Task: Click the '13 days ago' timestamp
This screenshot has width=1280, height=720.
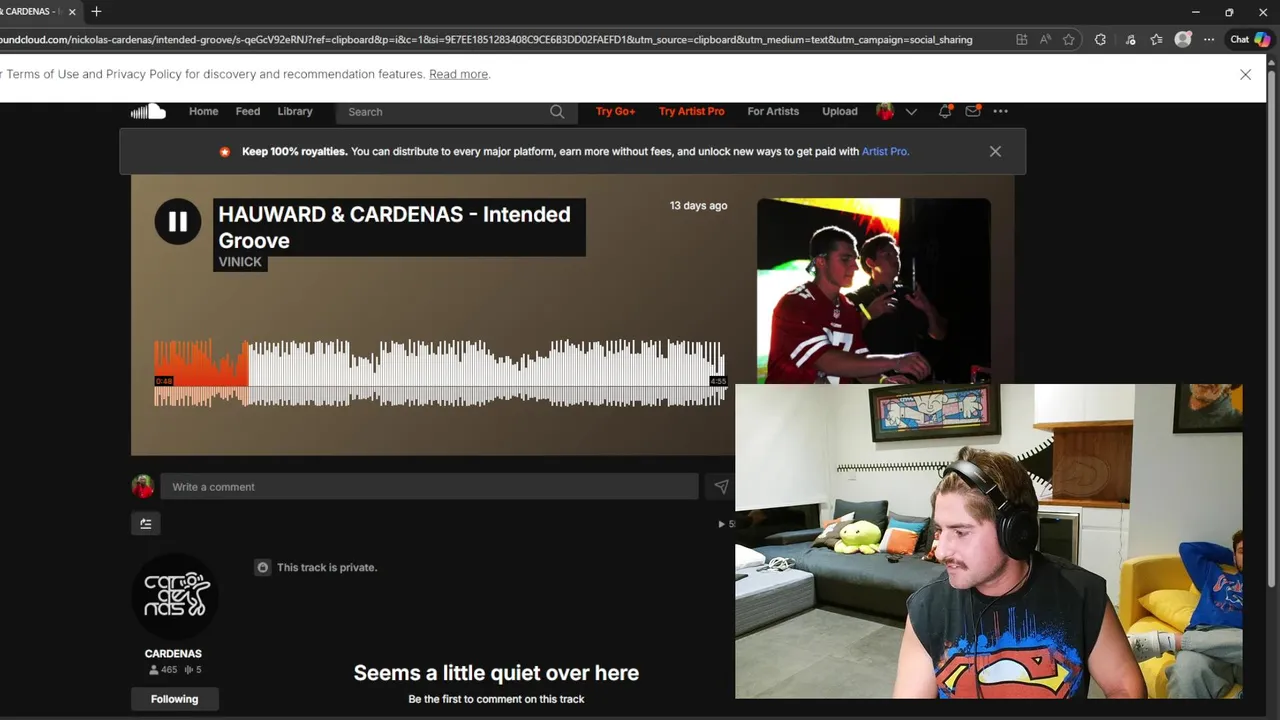Action: (698, 205)
